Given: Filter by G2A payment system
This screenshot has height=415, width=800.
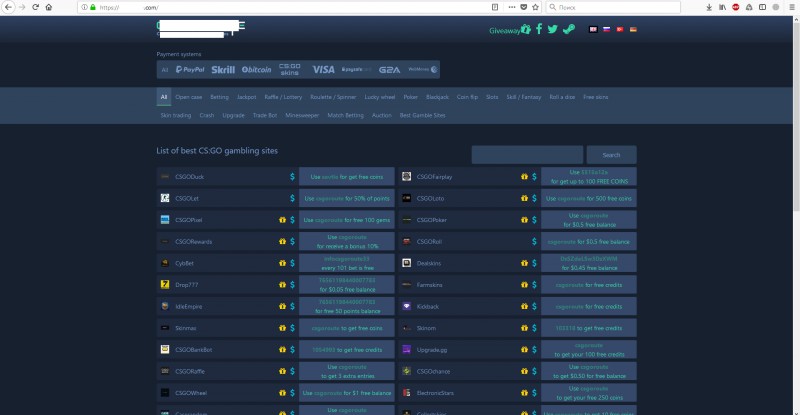Looking at the screenshot, I should coord(389,69).
